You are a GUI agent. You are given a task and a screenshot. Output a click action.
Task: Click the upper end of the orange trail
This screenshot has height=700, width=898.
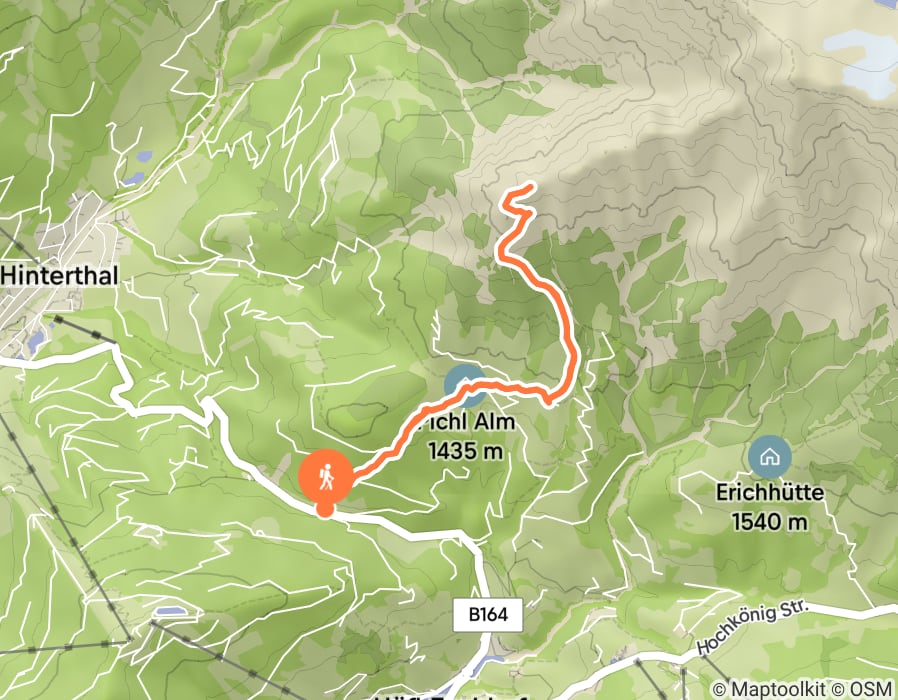(530, 186)
